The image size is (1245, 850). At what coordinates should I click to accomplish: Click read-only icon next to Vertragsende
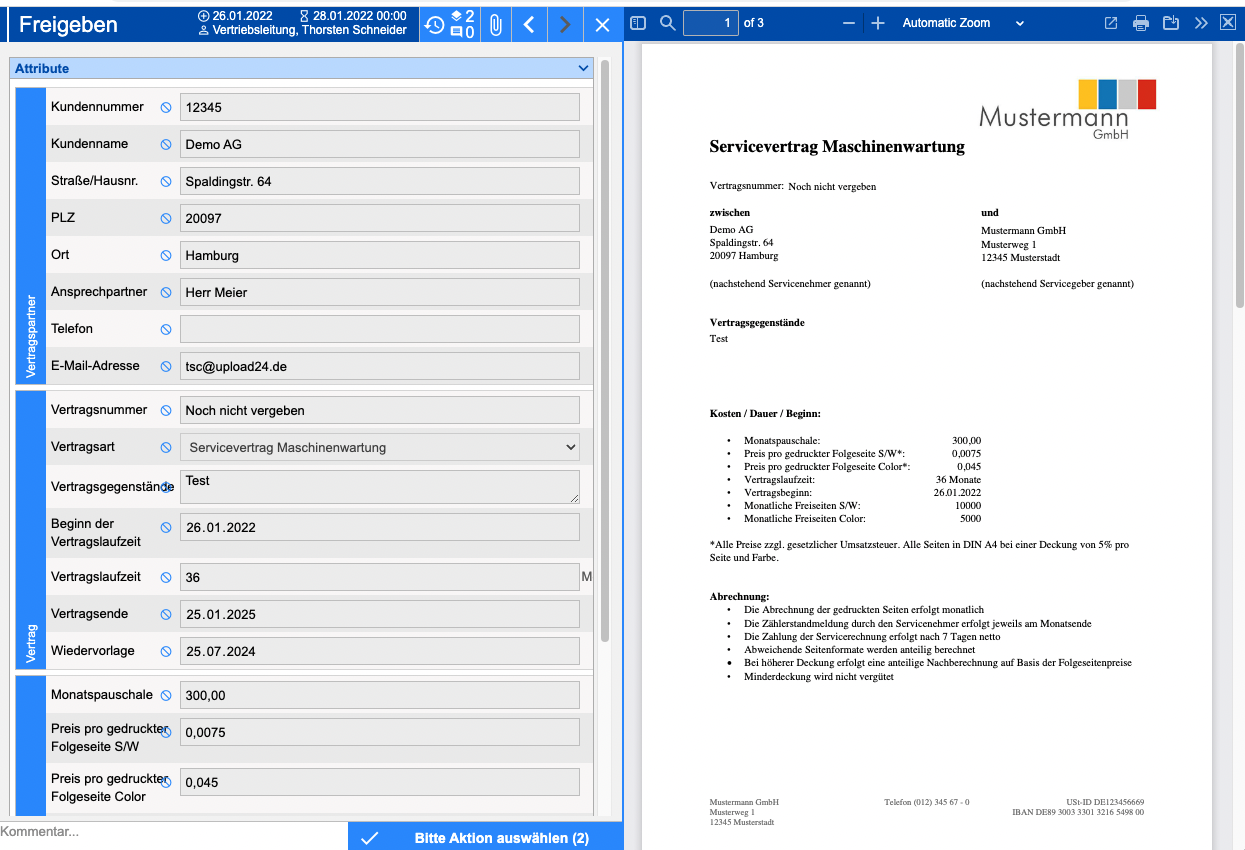(x=166, y=614)
